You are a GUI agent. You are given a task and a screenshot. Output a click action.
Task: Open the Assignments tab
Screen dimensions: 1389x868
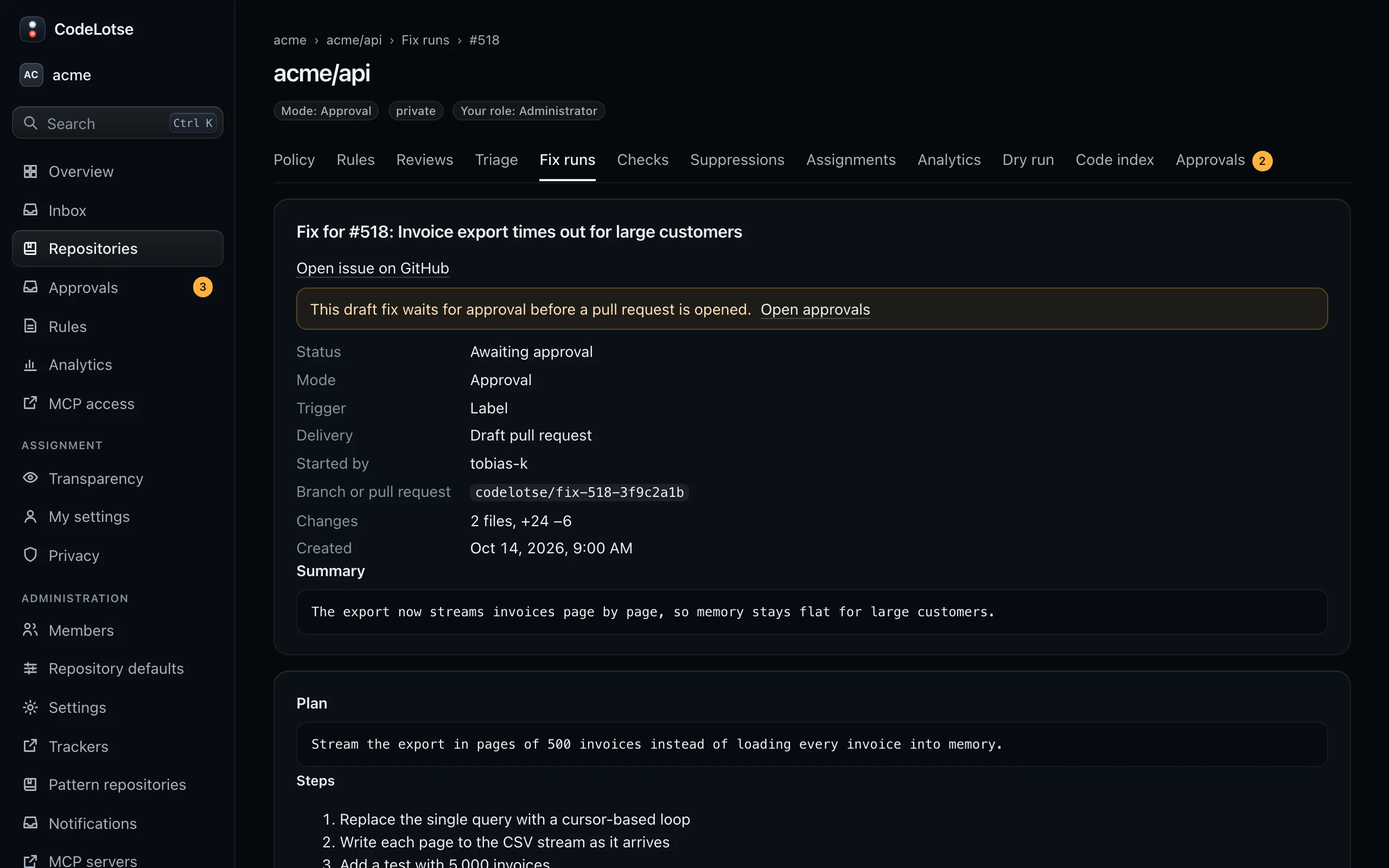(x=851, y=159)
